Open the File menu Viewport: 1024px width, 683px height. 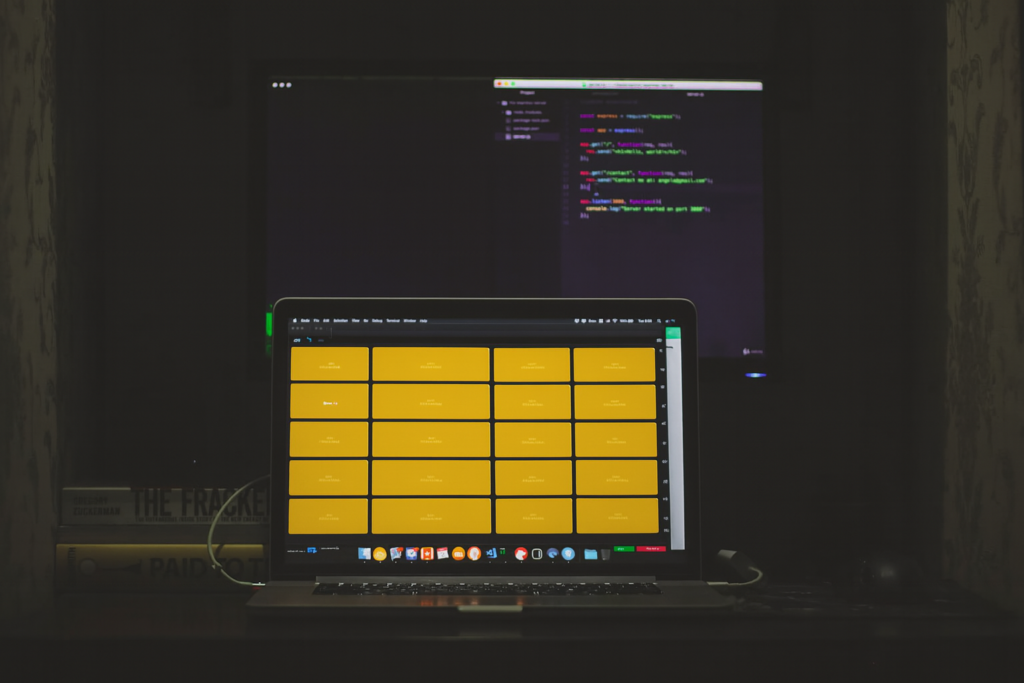[317, 321]
